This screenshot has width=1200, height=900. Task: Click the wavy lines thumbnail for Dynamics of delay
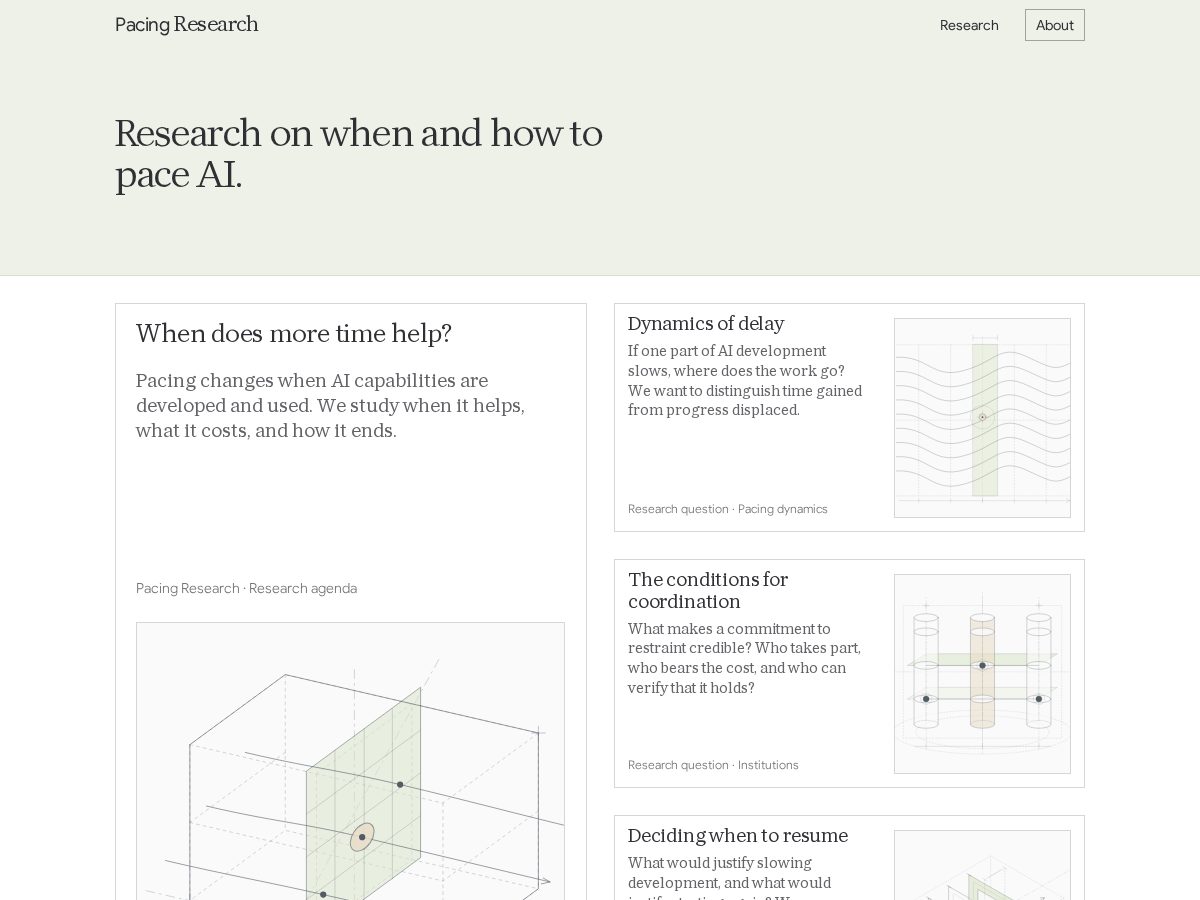click(x=982, y=418)
